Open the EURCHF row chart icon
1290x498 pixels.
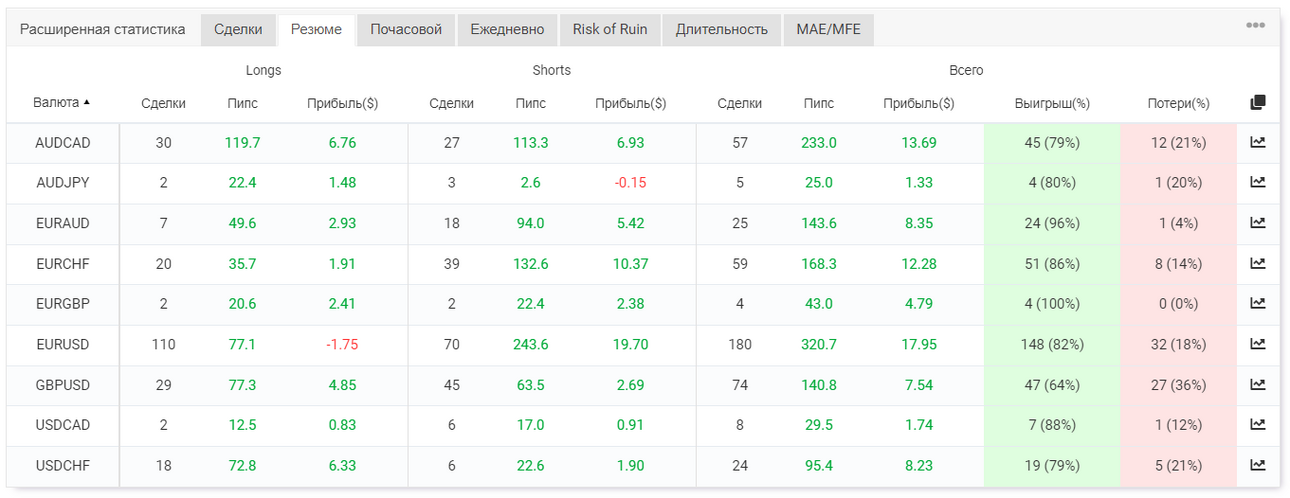pyautogui.click(x=1257, y=264)
